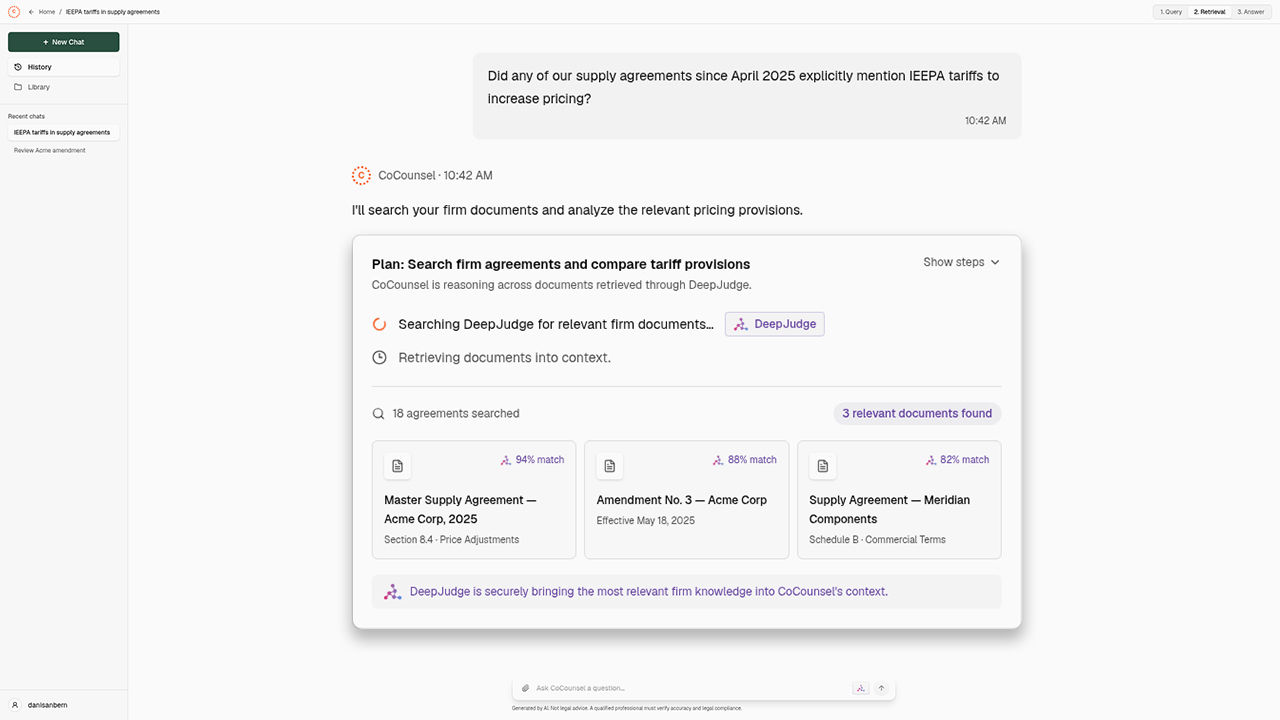Click the user avatar icon at bottom left
The height and width of the screenshot is (720, 1280).
pos(15,705)
